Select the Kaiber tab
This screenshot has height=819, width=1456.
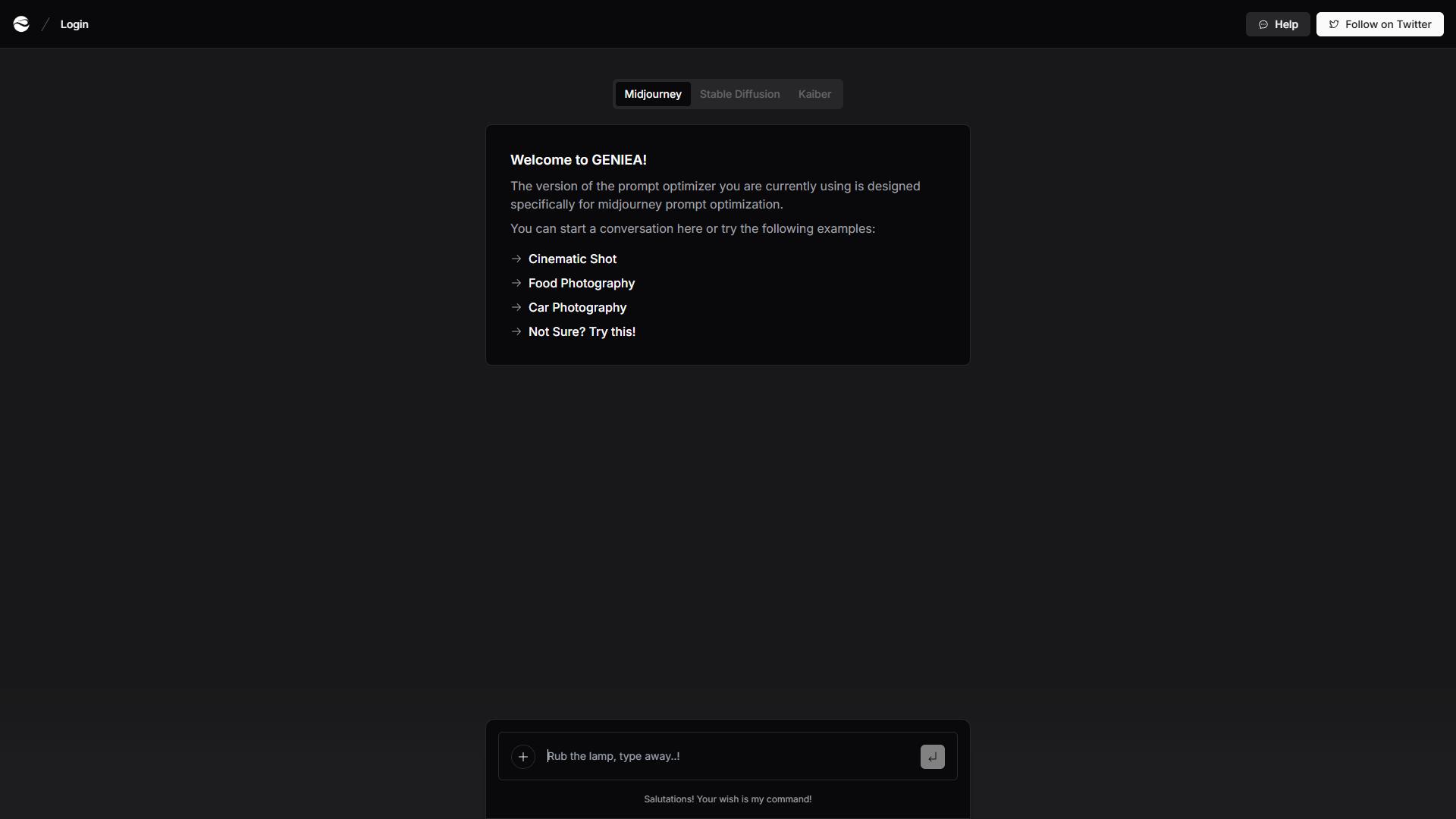click(x=814, y=94)
